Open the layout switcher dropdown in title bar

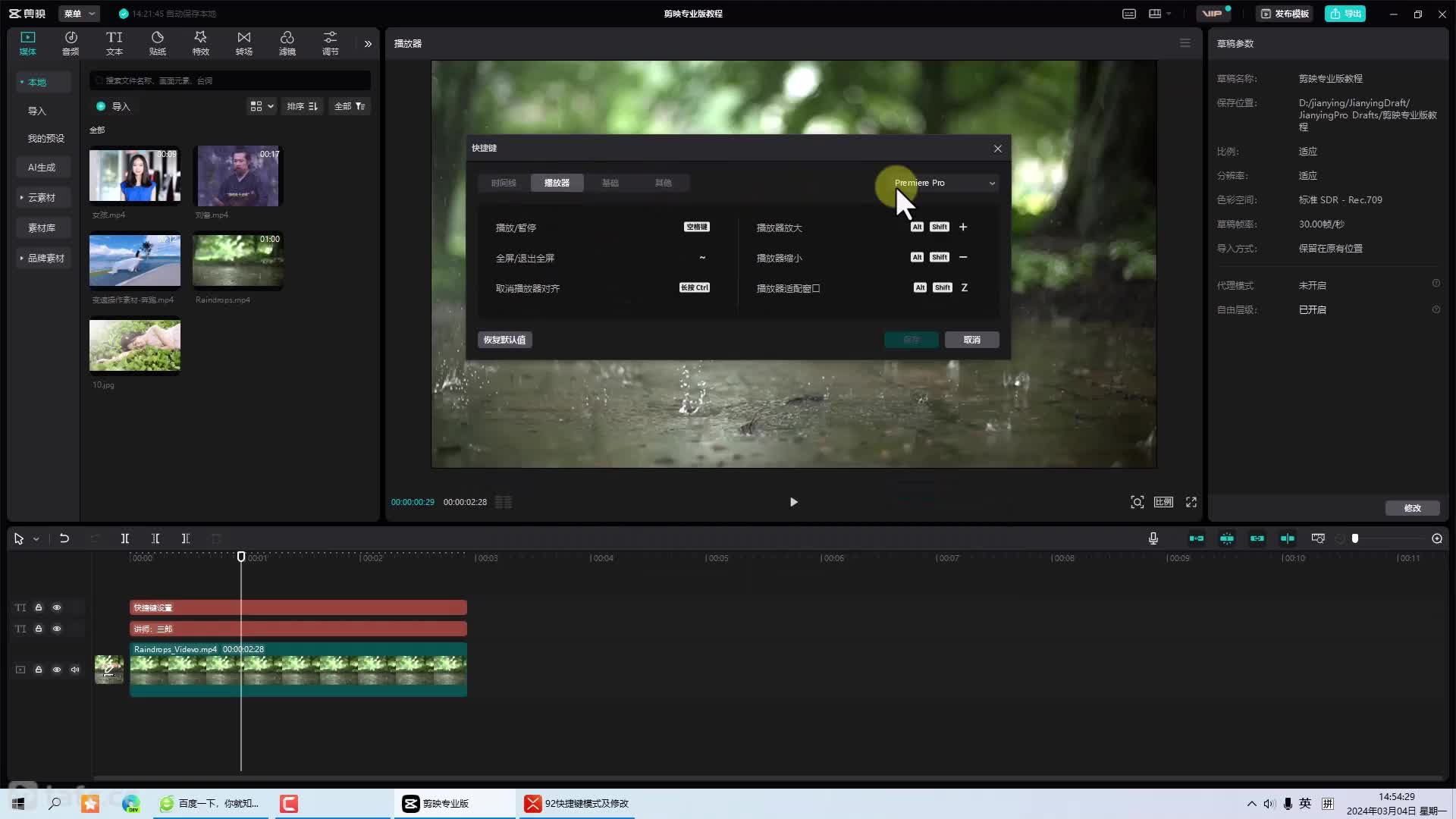click(1159, 14)
